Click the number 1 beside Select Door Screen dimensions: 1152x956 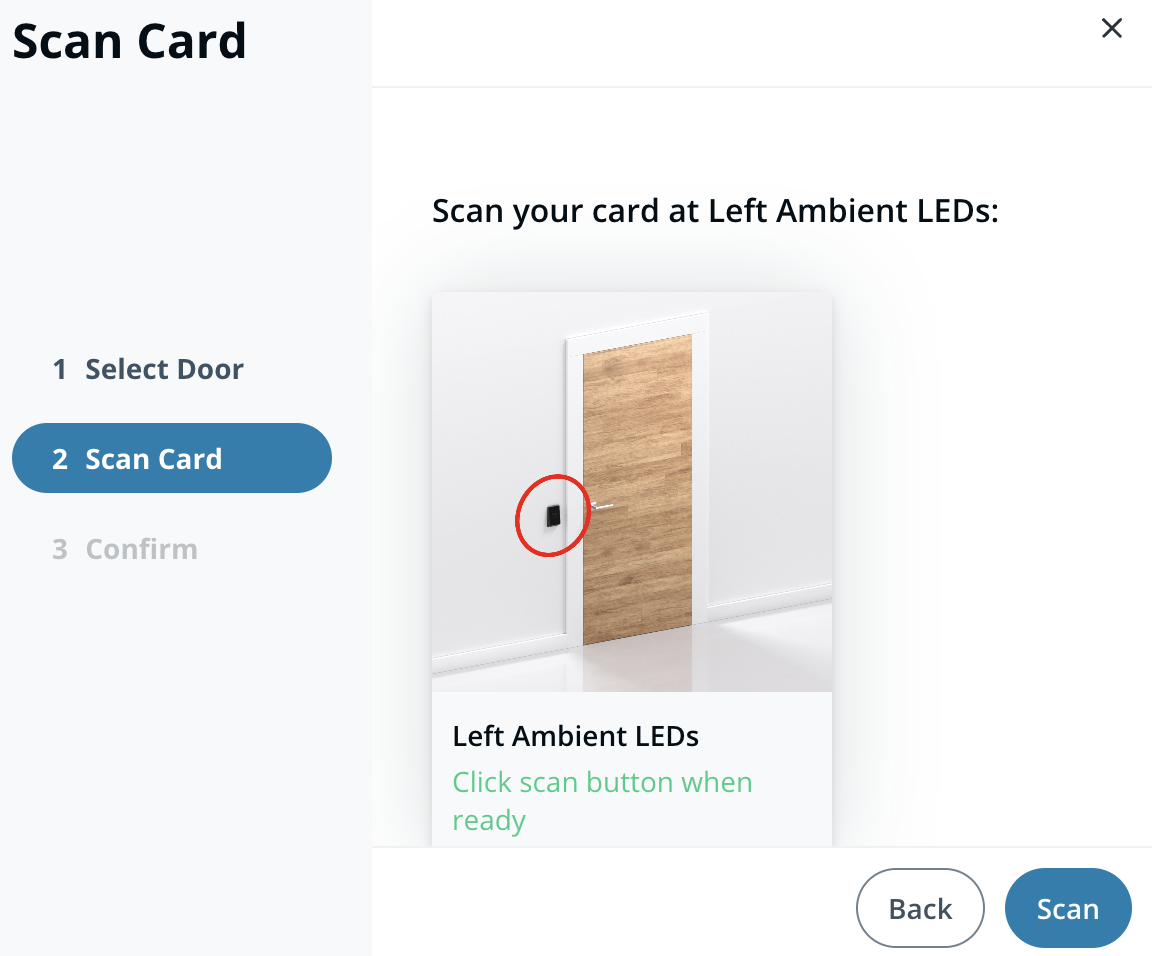[60, 370]
